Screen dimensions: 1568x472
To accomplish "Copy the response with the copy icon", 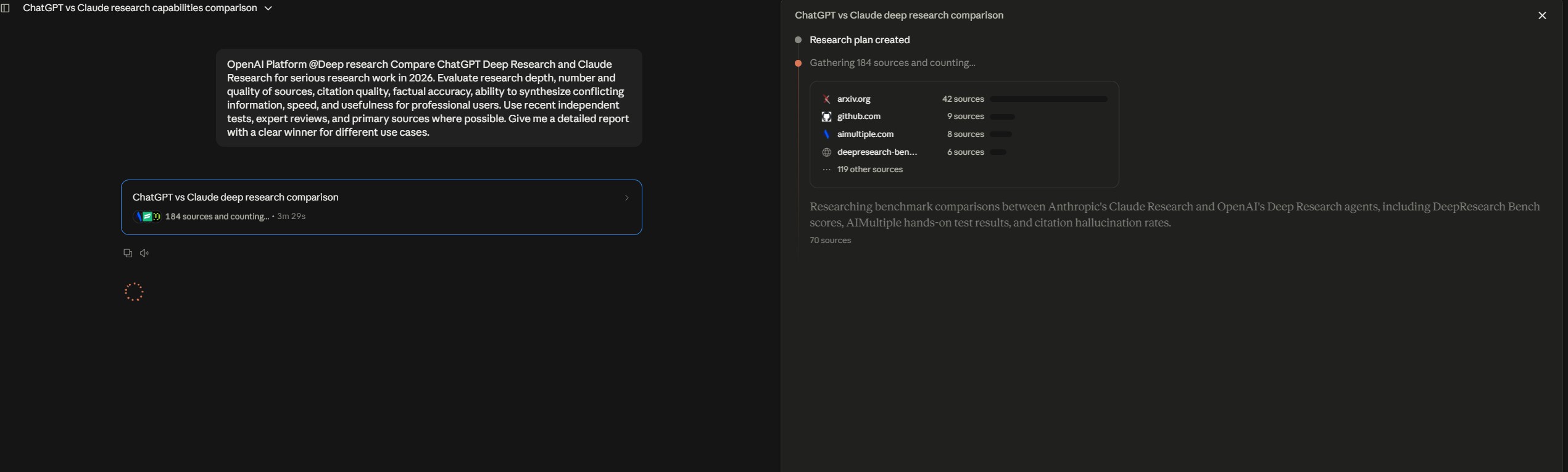I will click(128, 253).
